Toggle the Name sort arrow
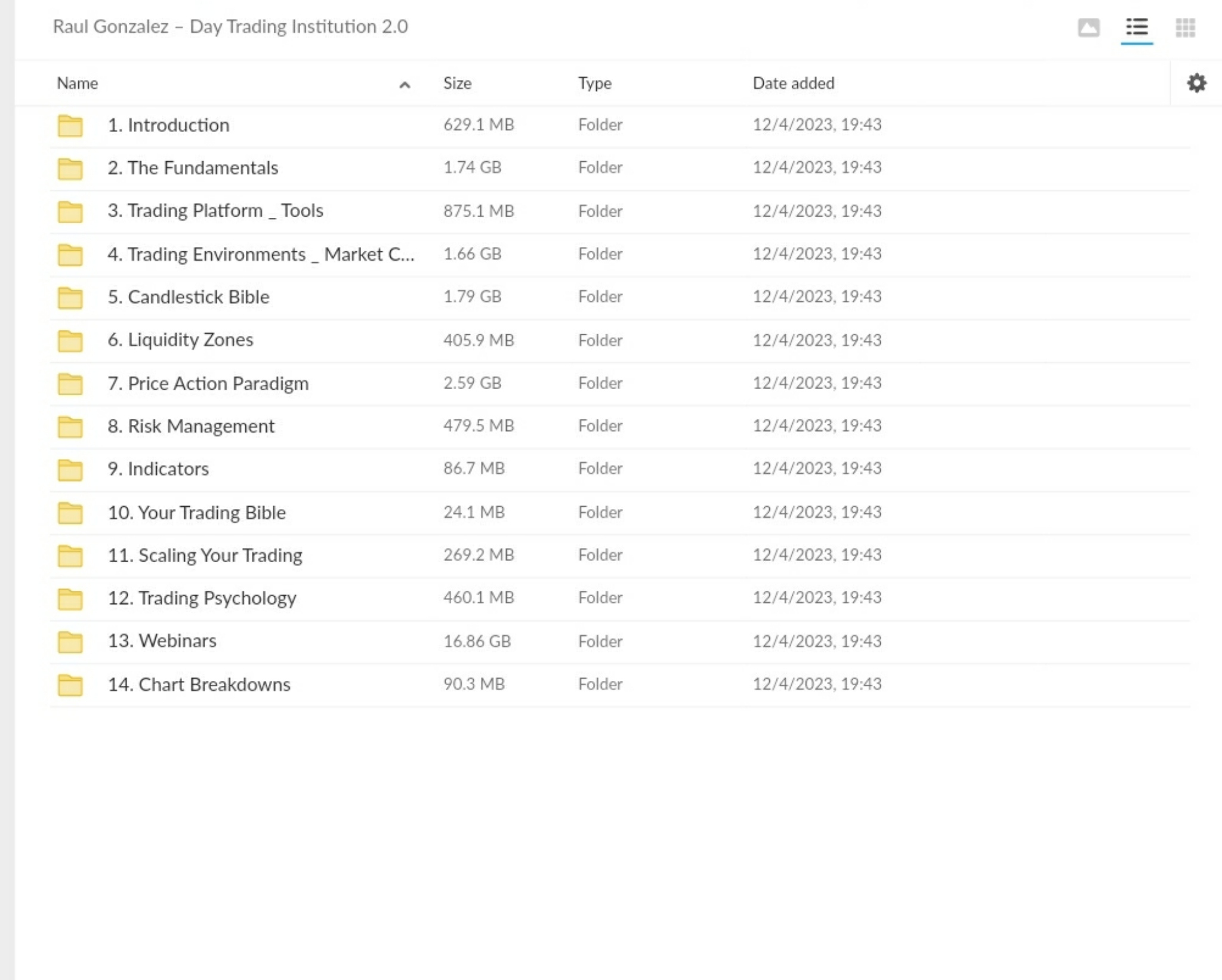The image size is (1222, 980). coord(405,85)
